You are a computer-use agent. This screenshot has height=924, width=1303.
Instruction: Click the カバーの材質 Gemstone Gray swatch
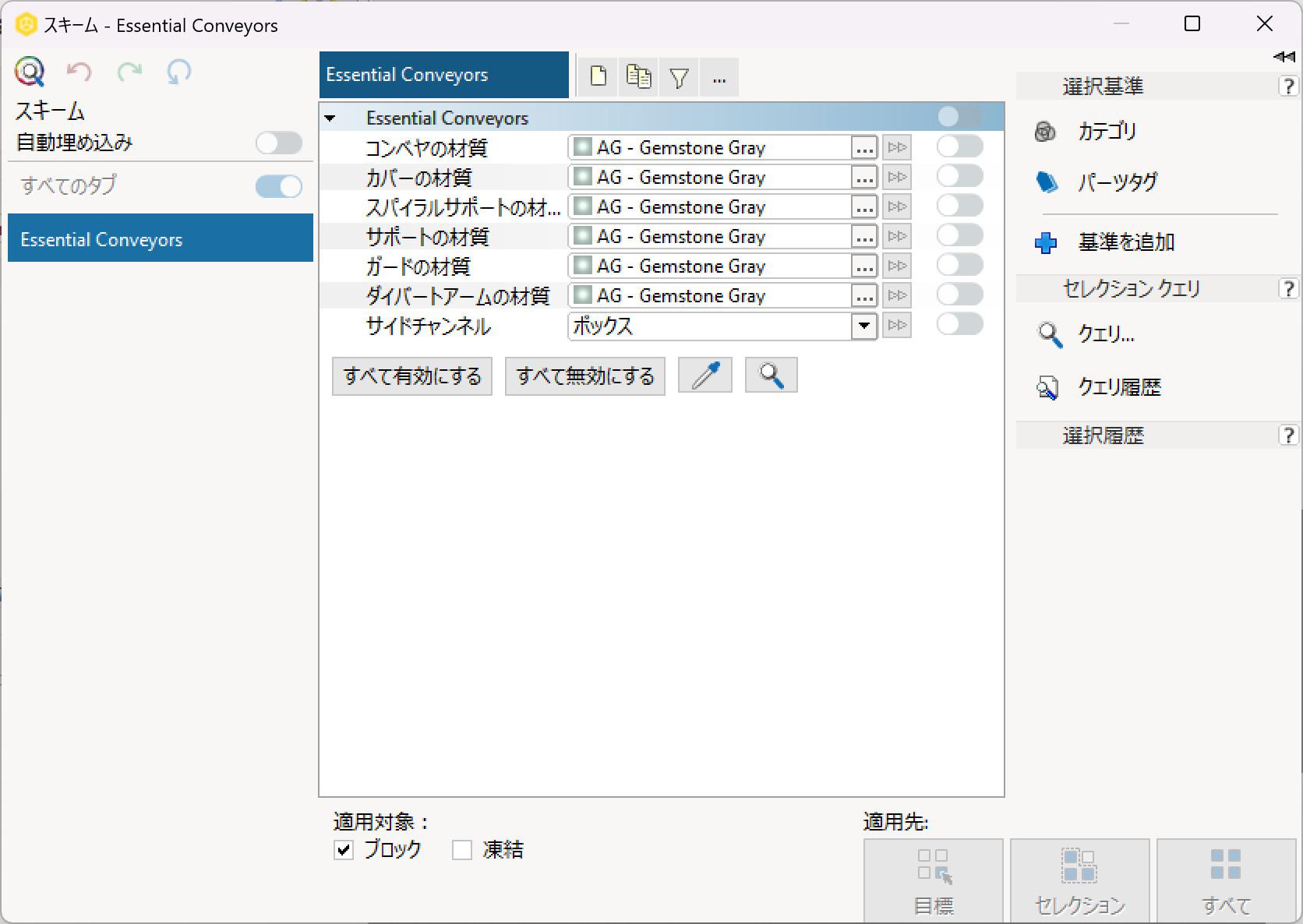pos(581,177)
